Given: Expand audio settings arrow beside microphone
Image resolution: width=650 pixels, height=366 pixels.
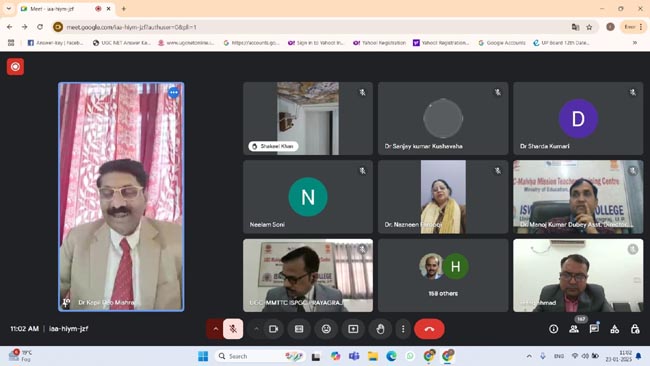Looking at the screenshot, I should (x=215, y=329).
